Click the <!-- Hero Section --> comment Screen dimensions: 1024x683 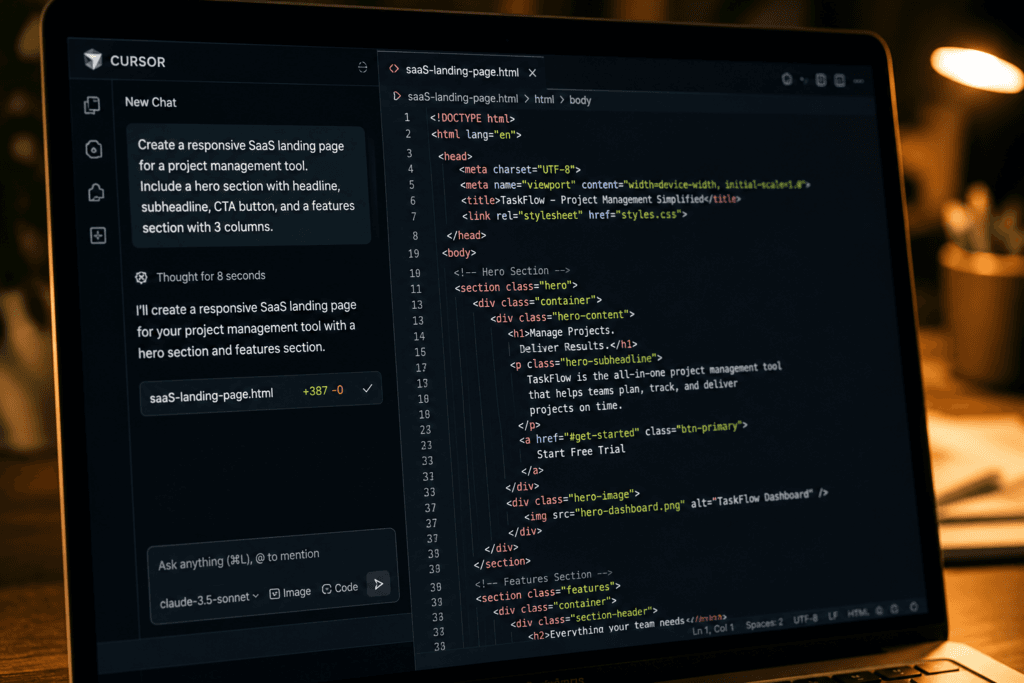pyautogui.click(x=512, y=271)
